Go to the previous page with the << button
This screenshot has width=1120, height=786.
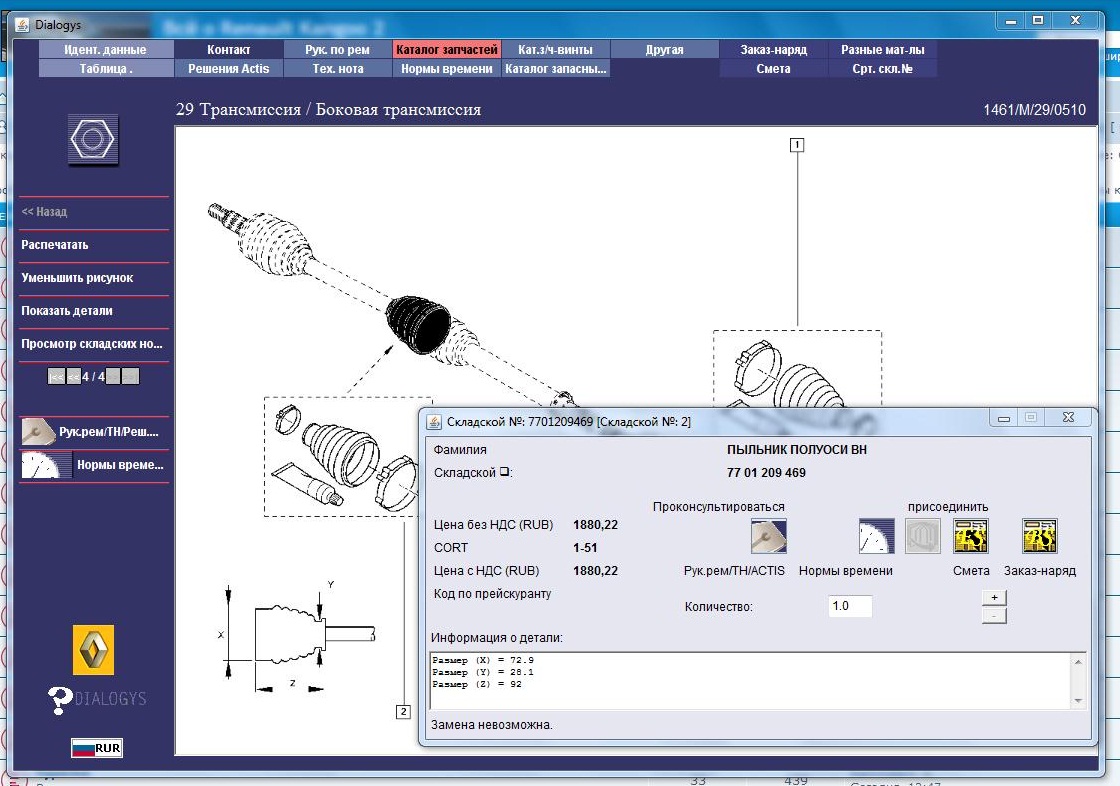click(74, 376)
